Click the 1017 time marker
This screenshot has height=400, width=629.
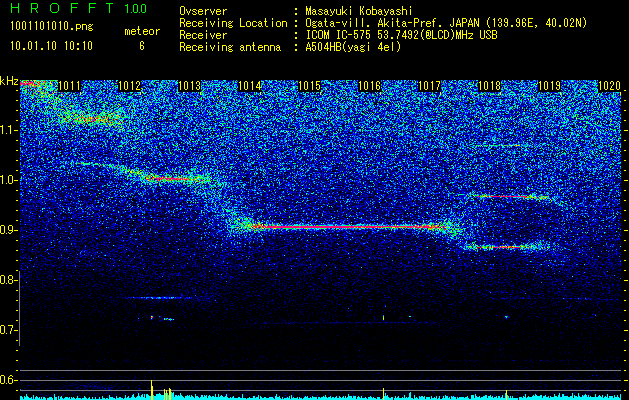430,86
